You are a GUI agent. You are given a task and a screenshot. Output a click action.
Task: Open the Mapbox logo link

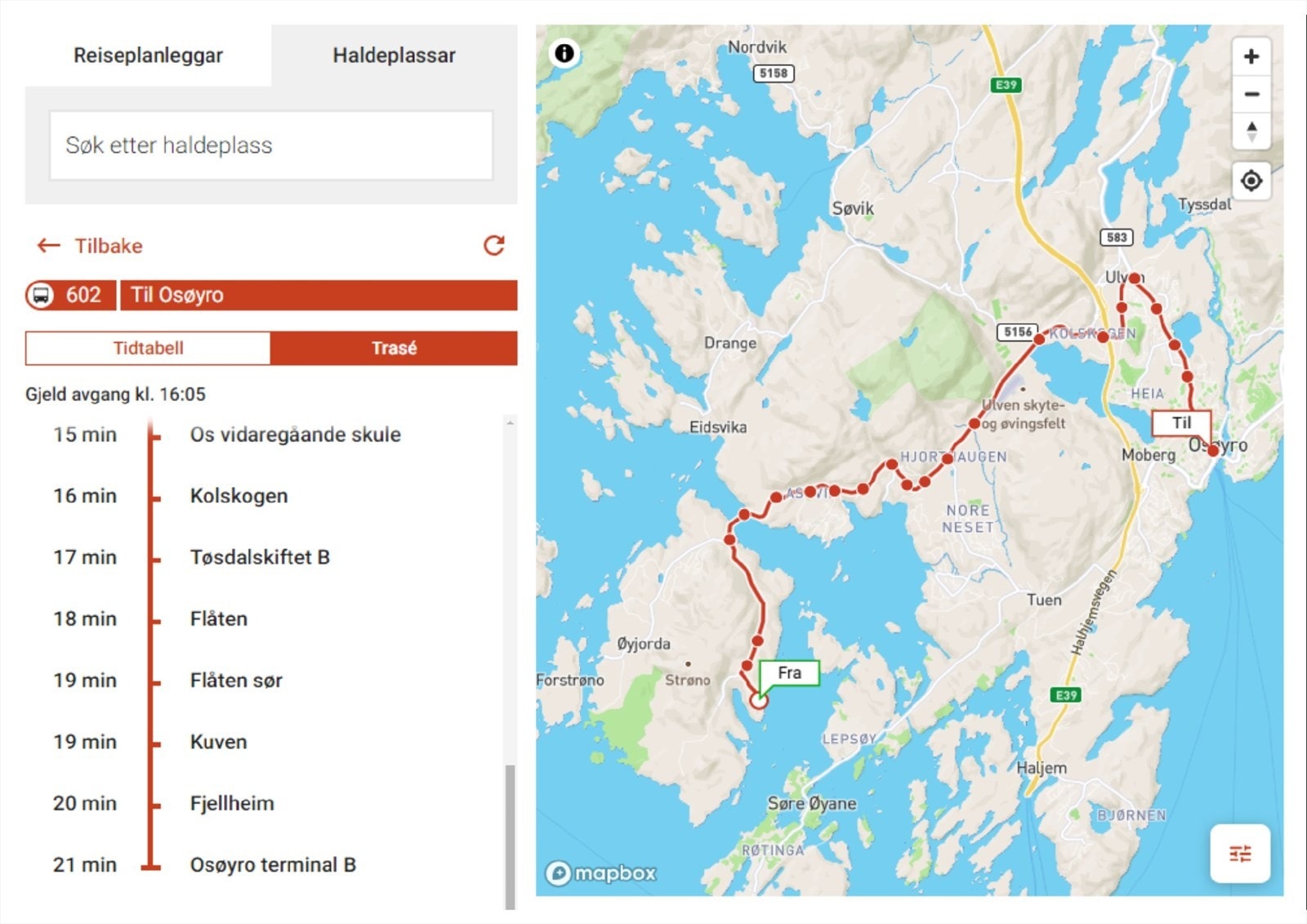[600, 873]
